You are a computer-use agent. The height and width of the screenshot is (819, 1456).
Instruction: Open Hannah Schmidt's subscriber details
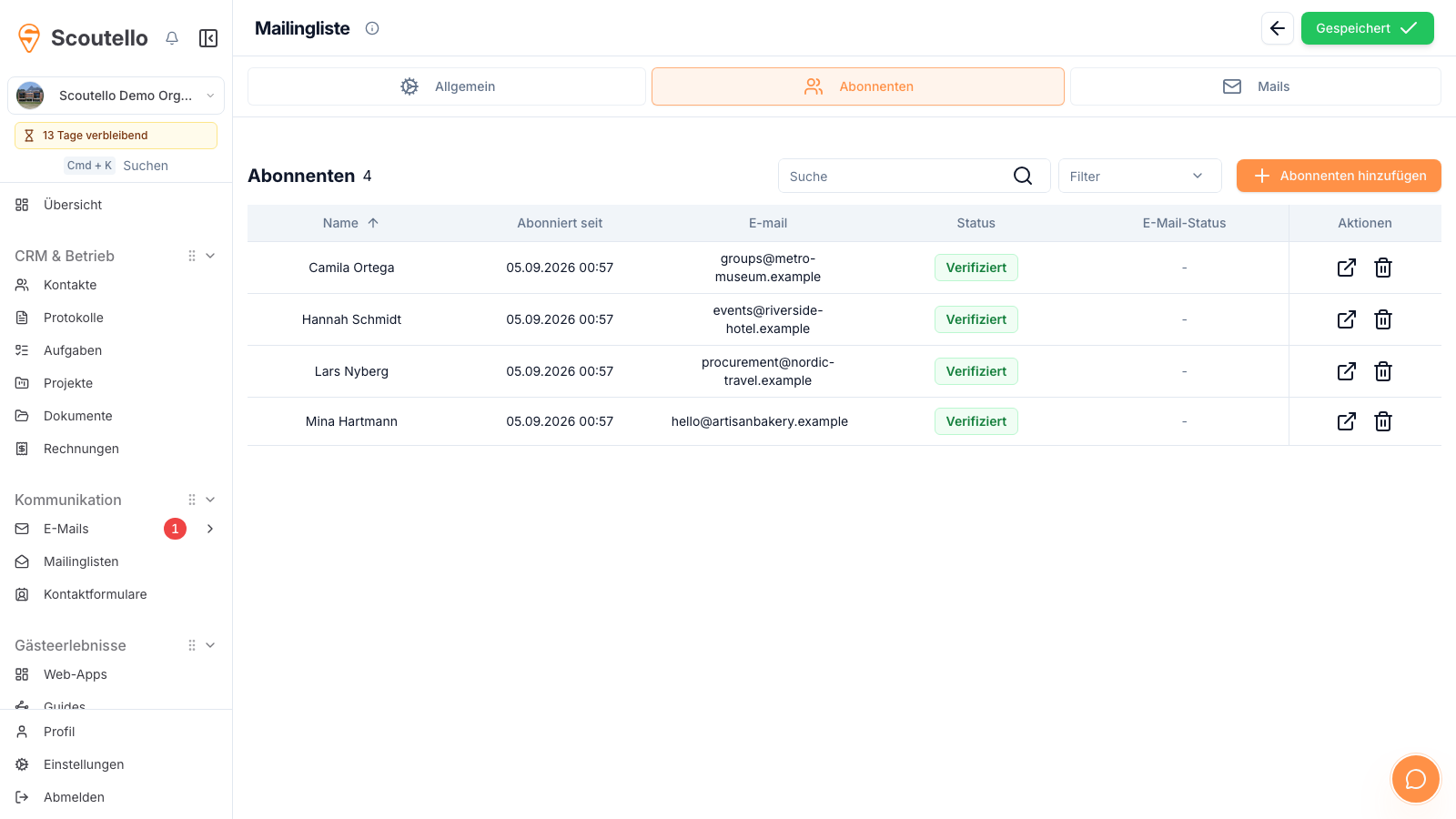pyautogui.click(x=1347, y=319)
